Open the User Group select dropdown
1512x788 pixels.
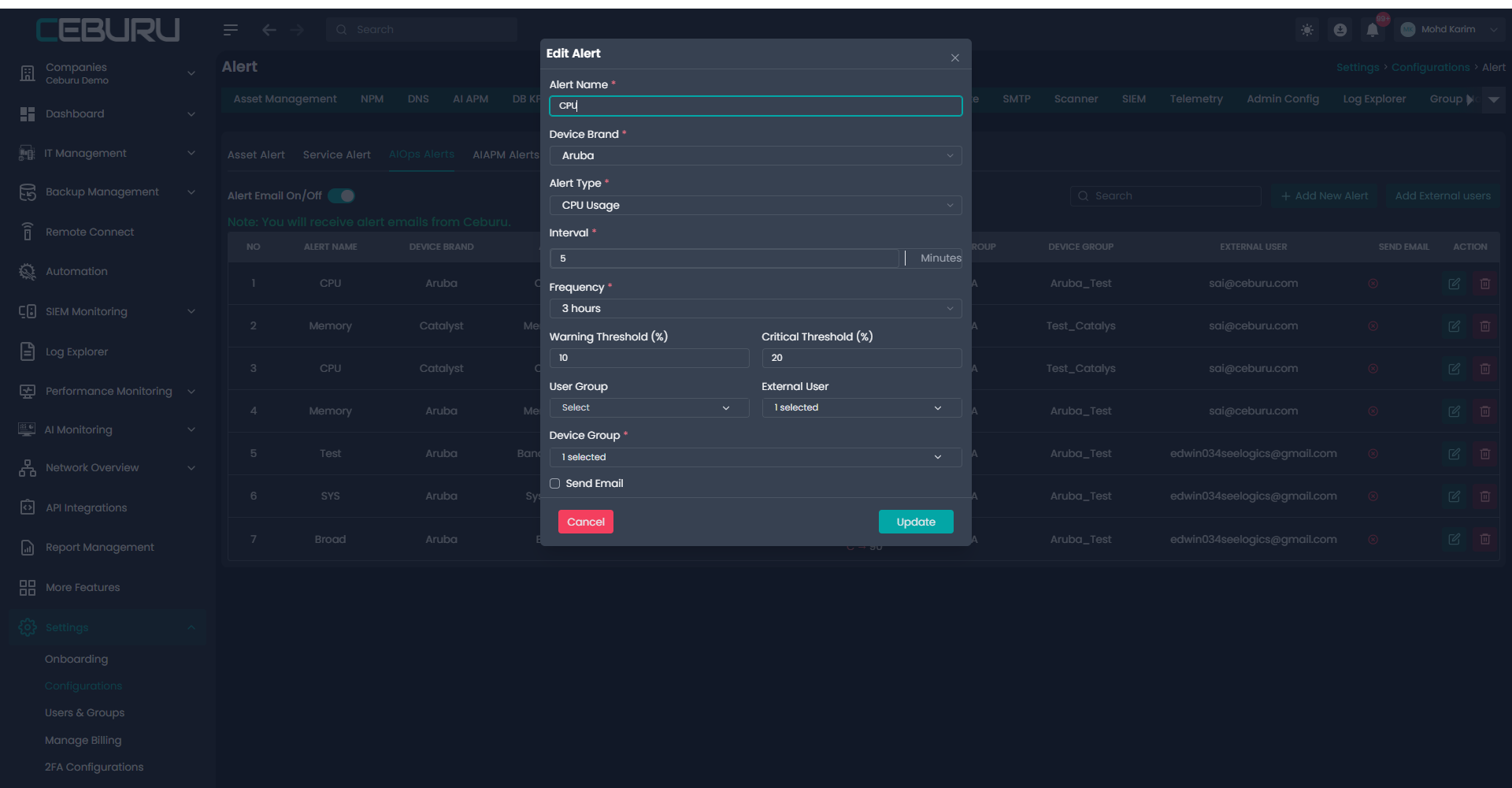pyautogui.click(x=649, y=407)
